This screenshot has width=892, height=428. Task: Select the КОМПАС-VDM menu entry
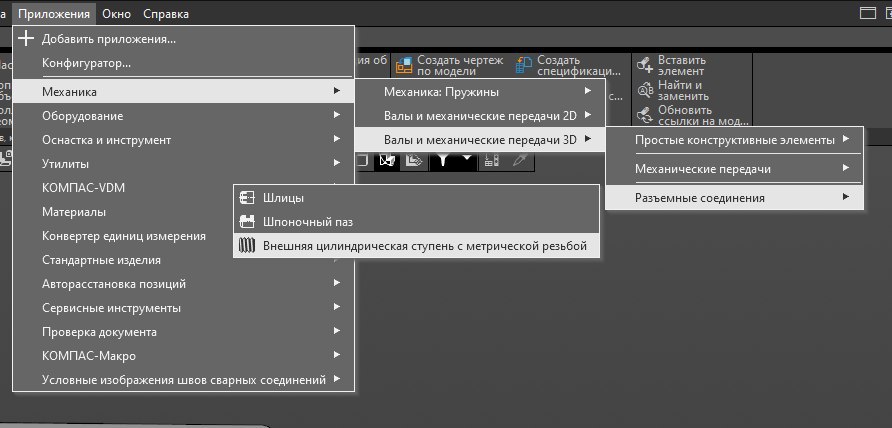pyautogui.click(x=123, y=188)
